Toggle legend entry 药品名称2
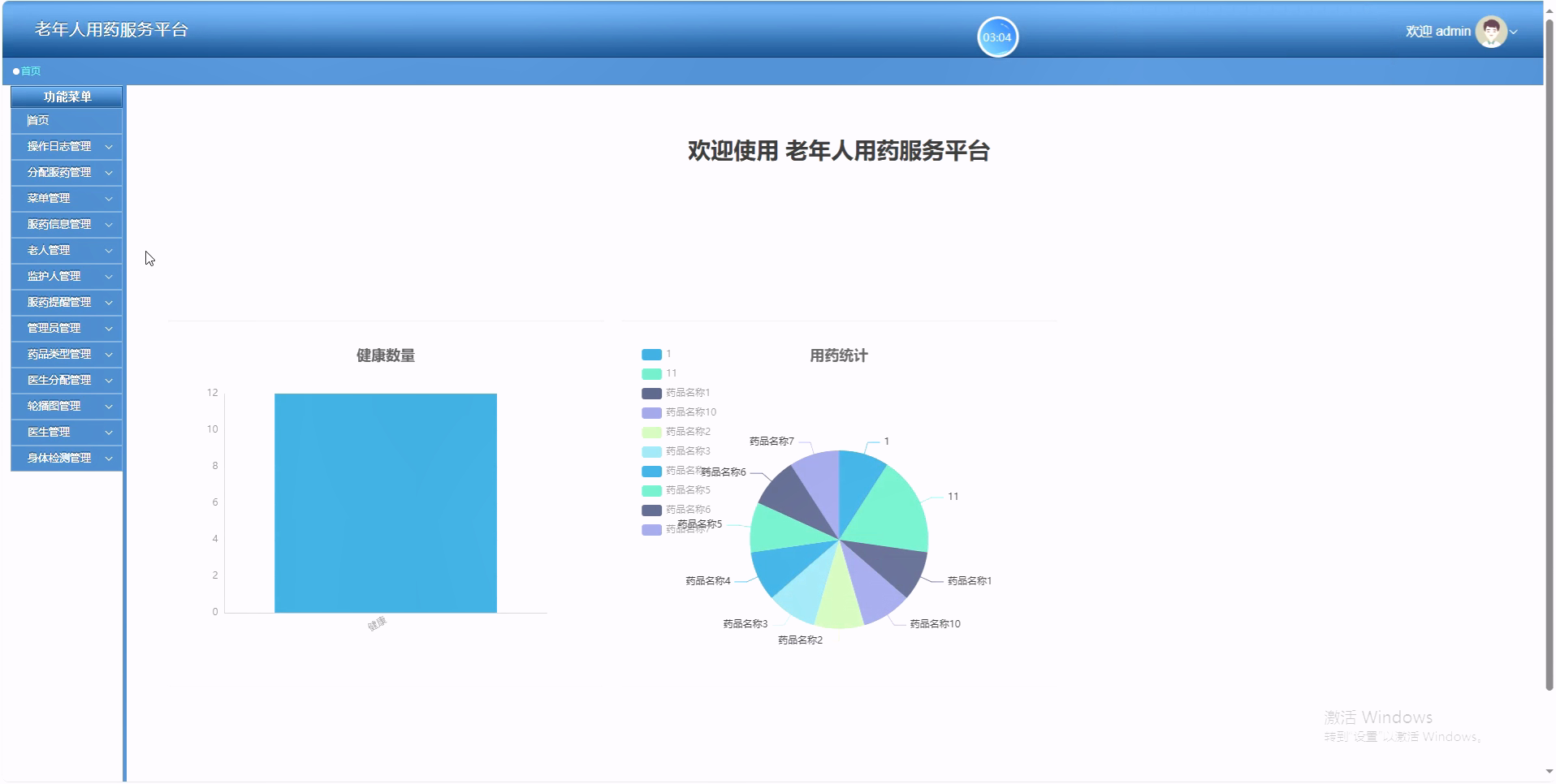 [x=676, y=433]
